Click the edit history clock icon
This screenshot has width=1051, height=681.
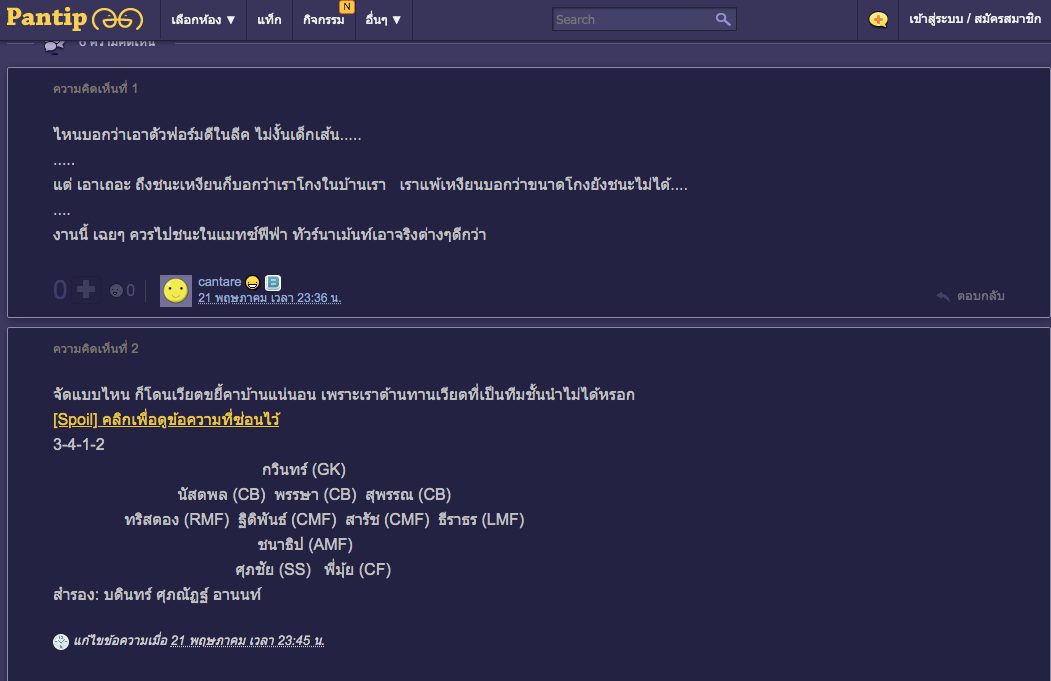click(x=61, y=641)
